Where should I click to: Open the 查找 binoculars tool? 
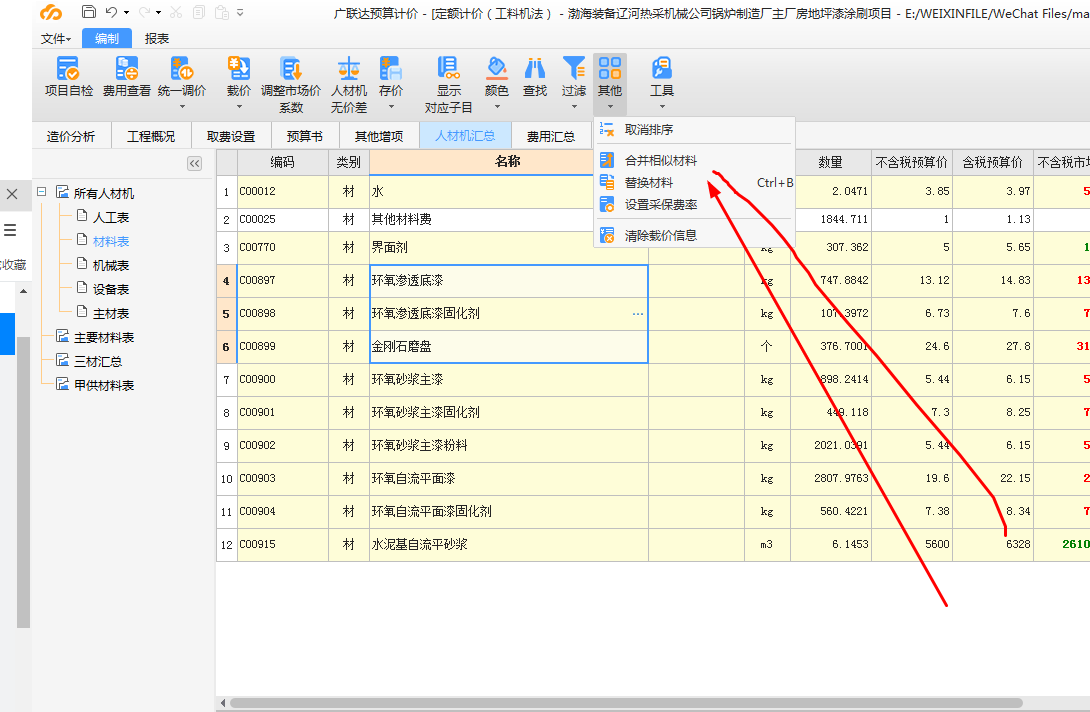click(x=535, y=68)
